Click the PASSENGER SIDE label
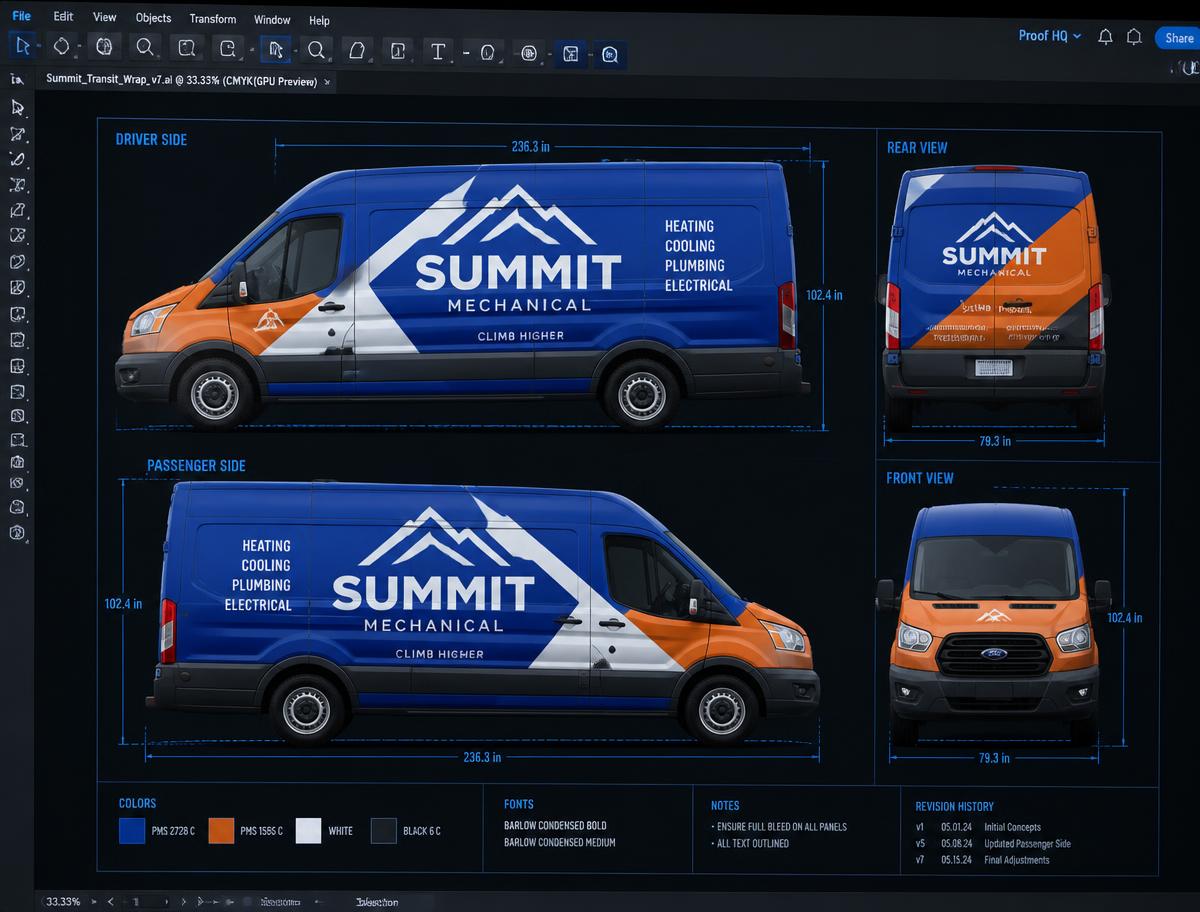 tap(196, 466)
